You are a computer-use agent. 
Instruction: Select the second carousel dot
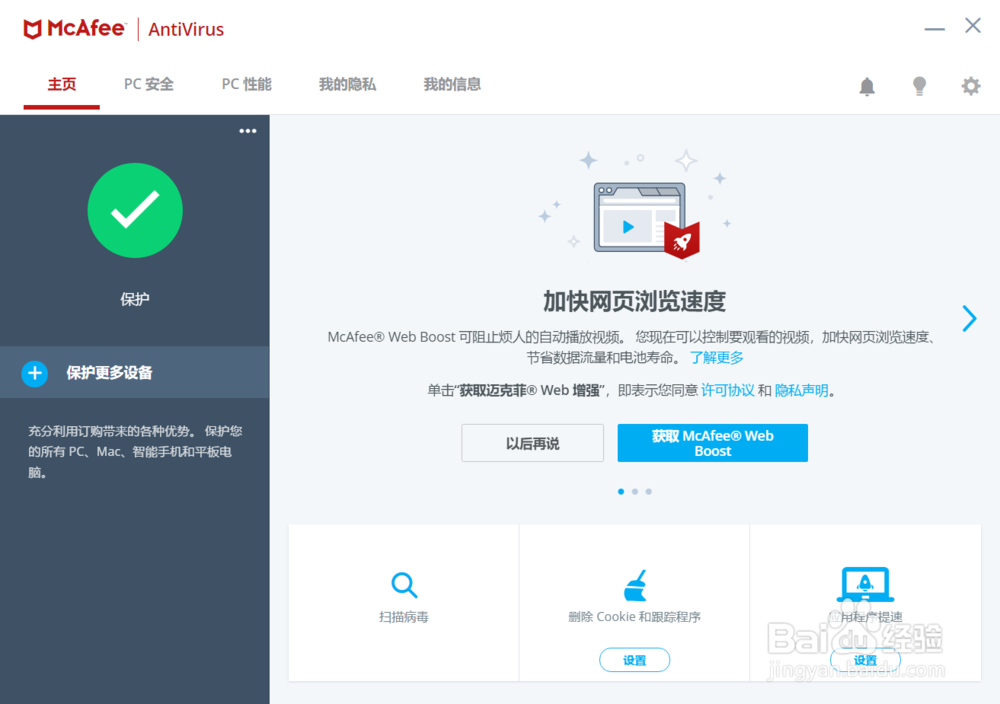tap(635, 492)
